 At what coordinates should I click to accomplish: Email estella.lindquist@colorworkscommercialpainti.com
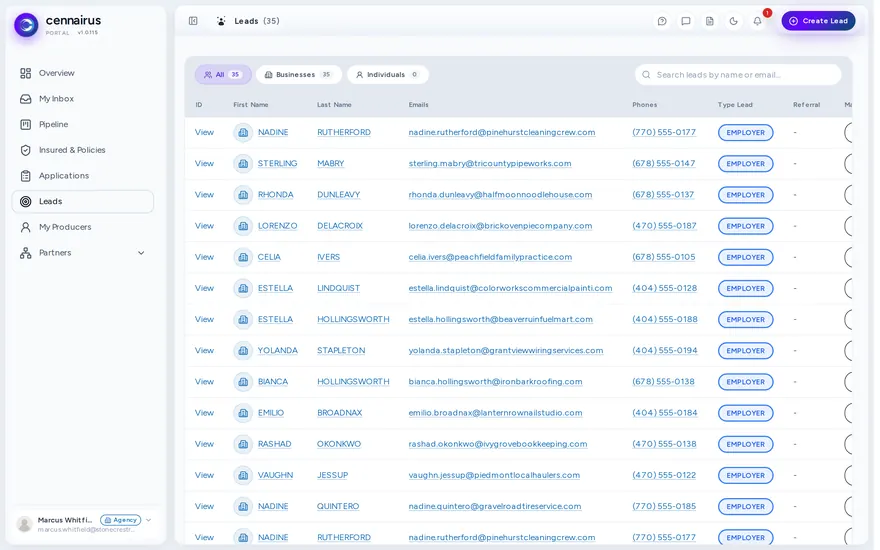pyautogui.click(x=510, y=288)
